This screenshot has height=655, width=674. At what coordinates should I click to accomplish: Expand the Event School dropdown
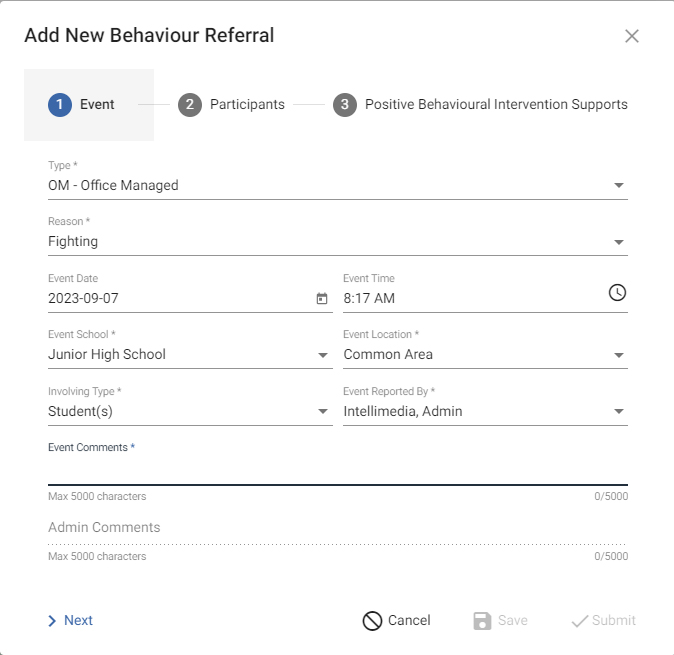coord(323,355)
